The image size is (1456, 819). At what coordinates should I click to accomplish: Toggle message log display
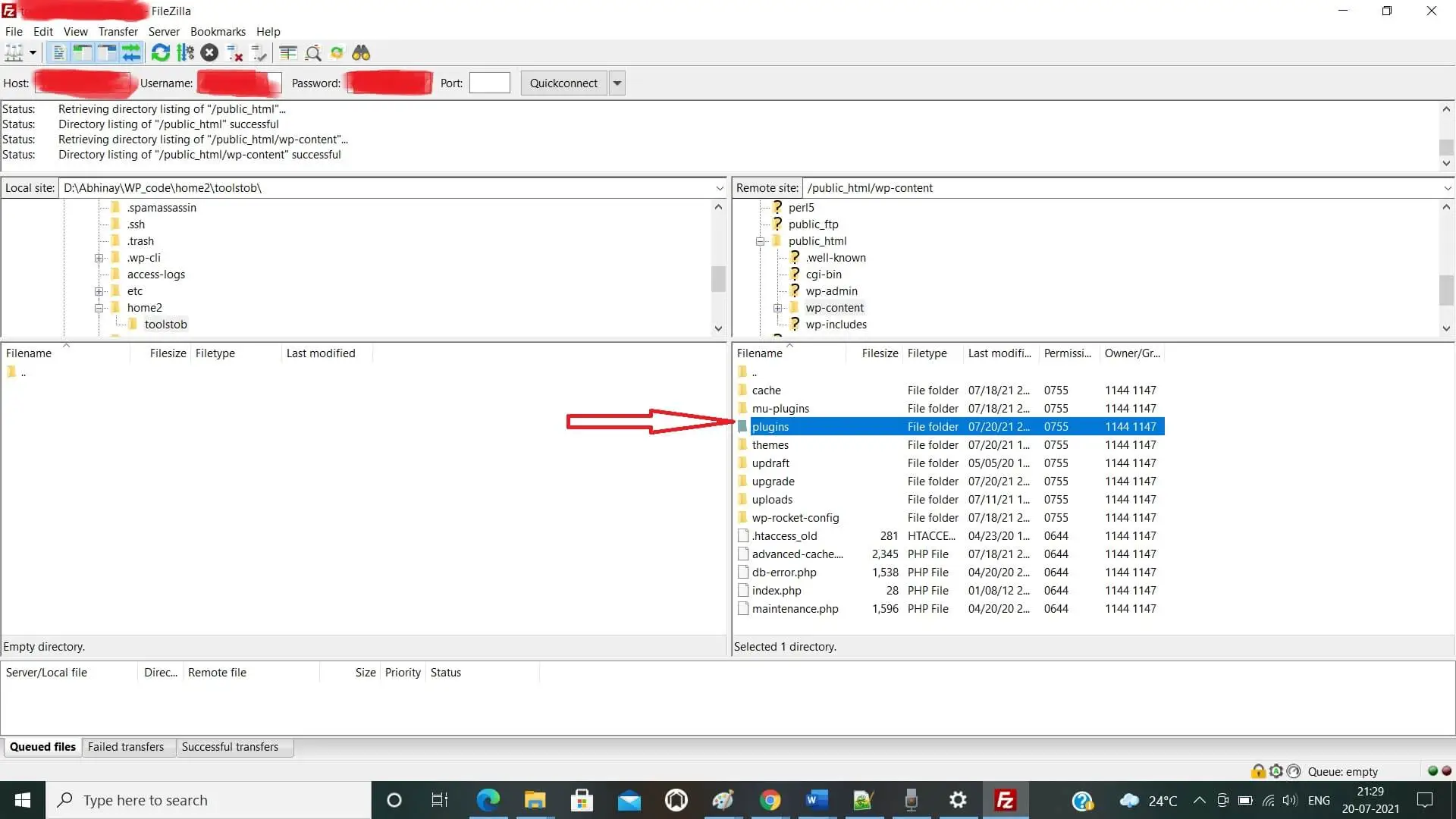[58, 53]
